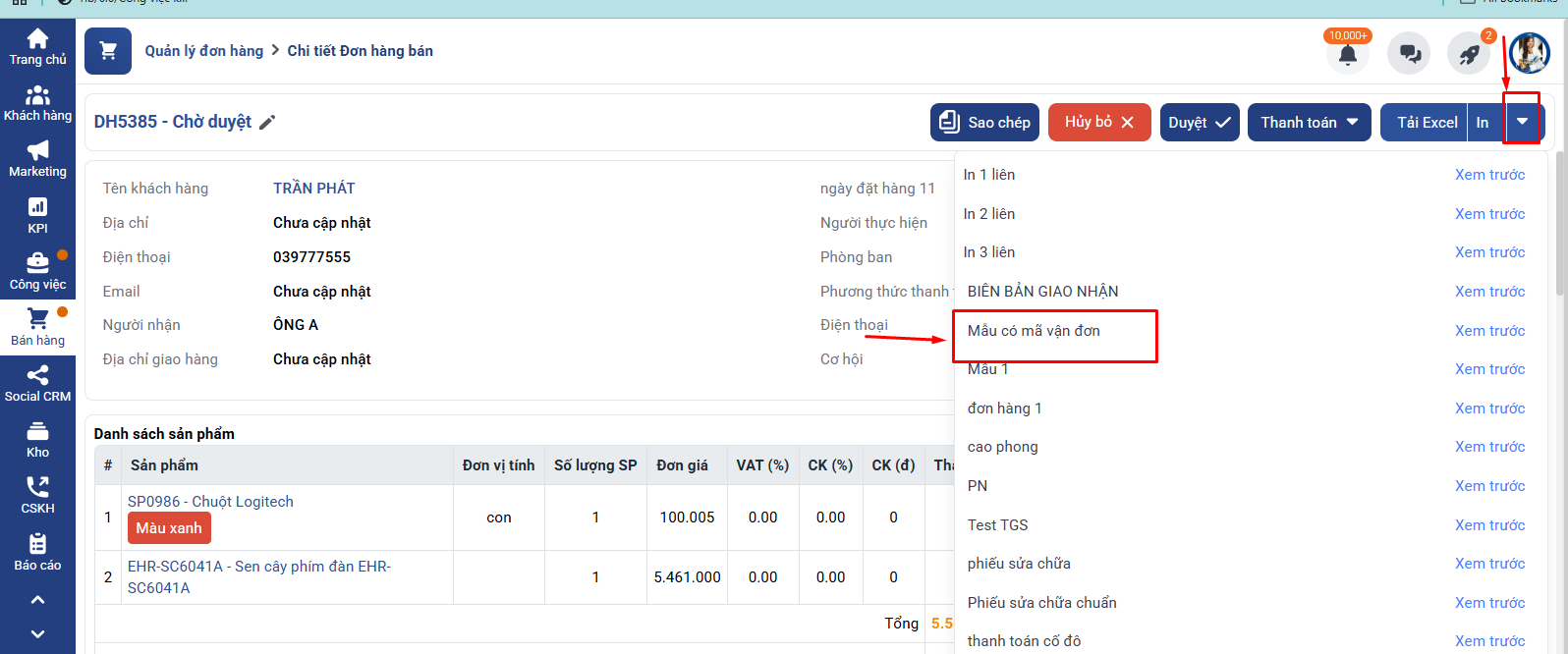This screenshot has height=654, width=1568.
Task: Edit order name with pencil icon
Action: pyautogui.click(x=267, y=122)
